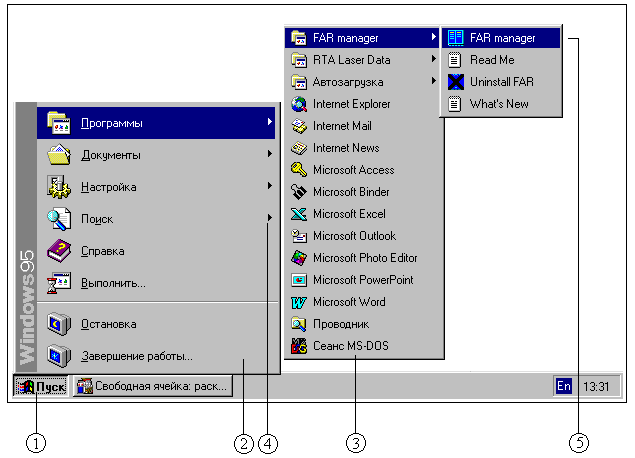Expand the FAR manager folder arrow
Screen dimensions: 635x458
point(434,37)
